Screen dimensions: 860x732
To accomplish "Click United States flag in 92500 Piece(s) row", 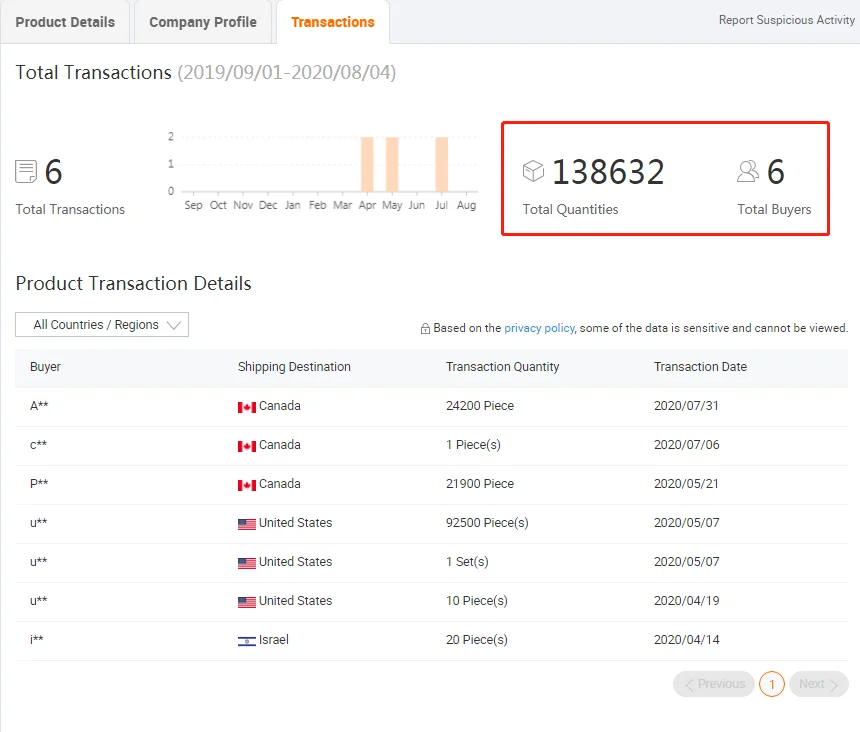I will 247,524.
